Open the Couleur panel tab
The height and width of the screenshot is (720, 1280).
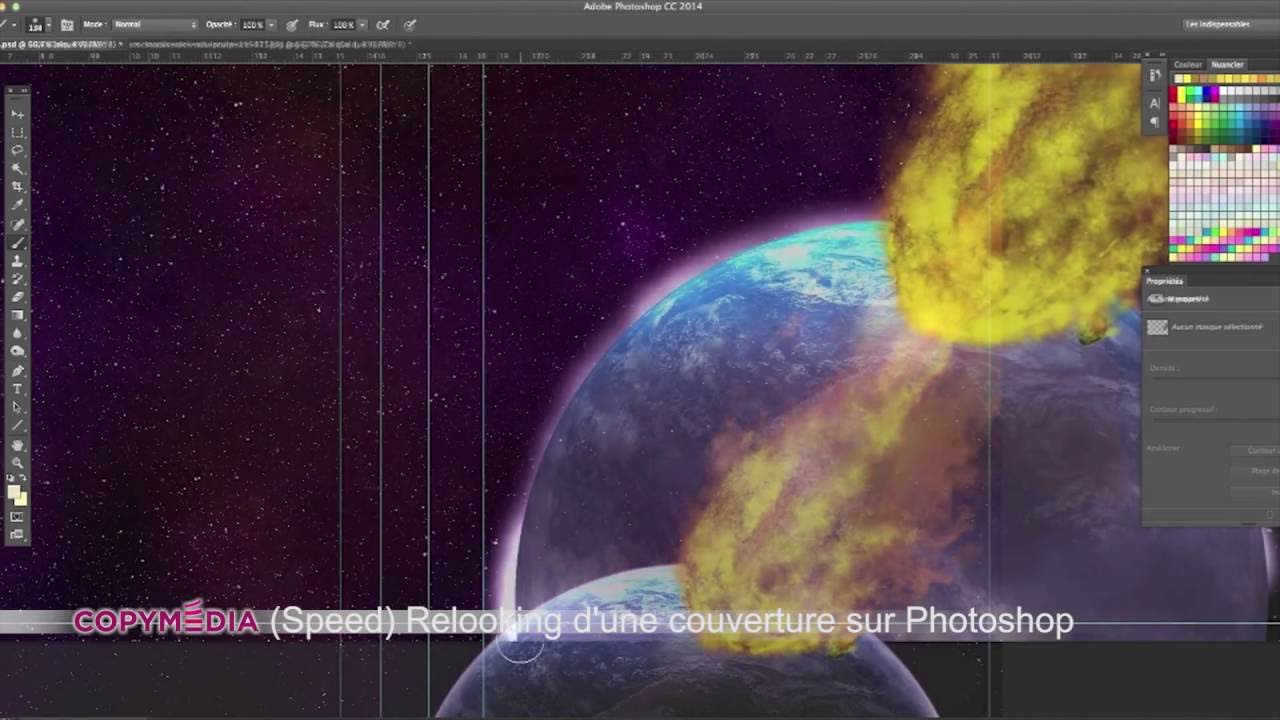(1188, 65)
